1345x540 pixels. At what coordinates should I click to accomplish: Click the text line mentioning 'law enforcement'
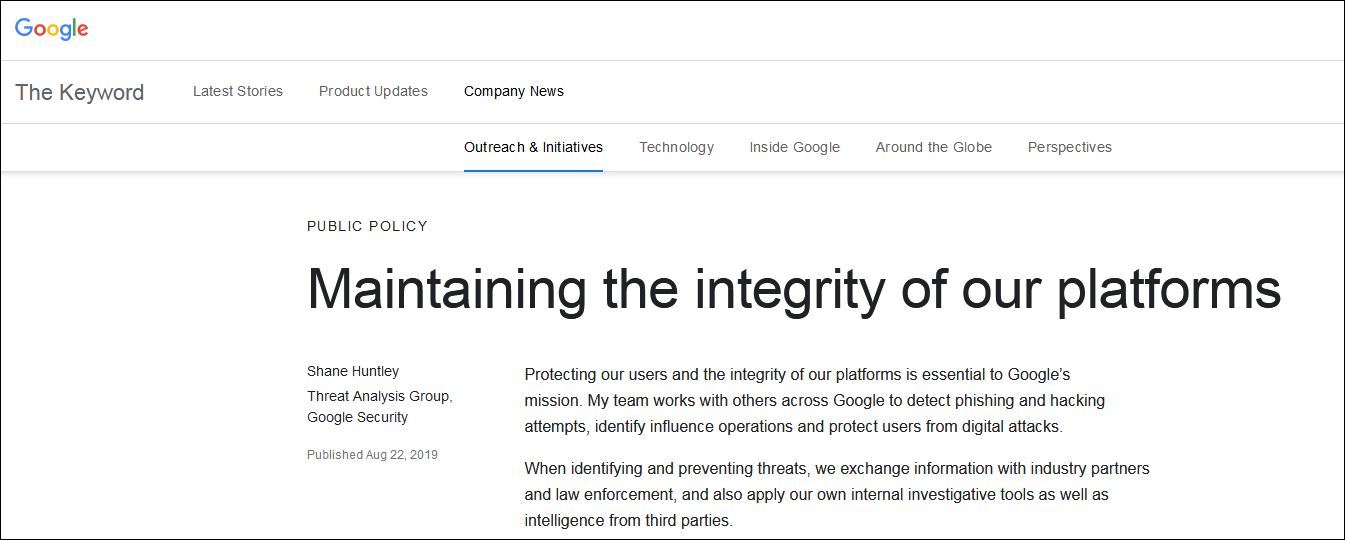click(x=816, y=494)
